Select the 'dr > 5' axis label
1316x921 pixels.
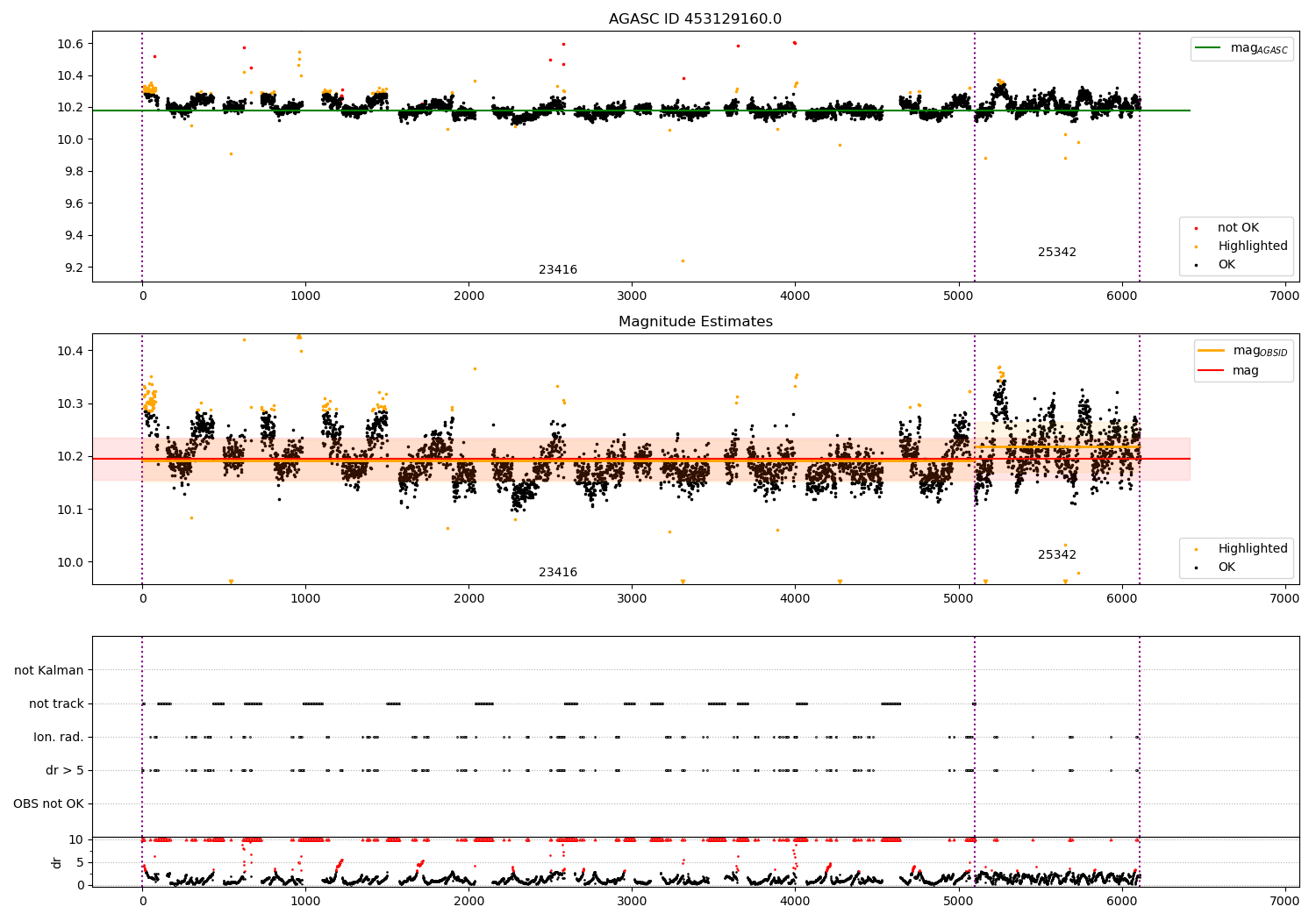point(65,770)
